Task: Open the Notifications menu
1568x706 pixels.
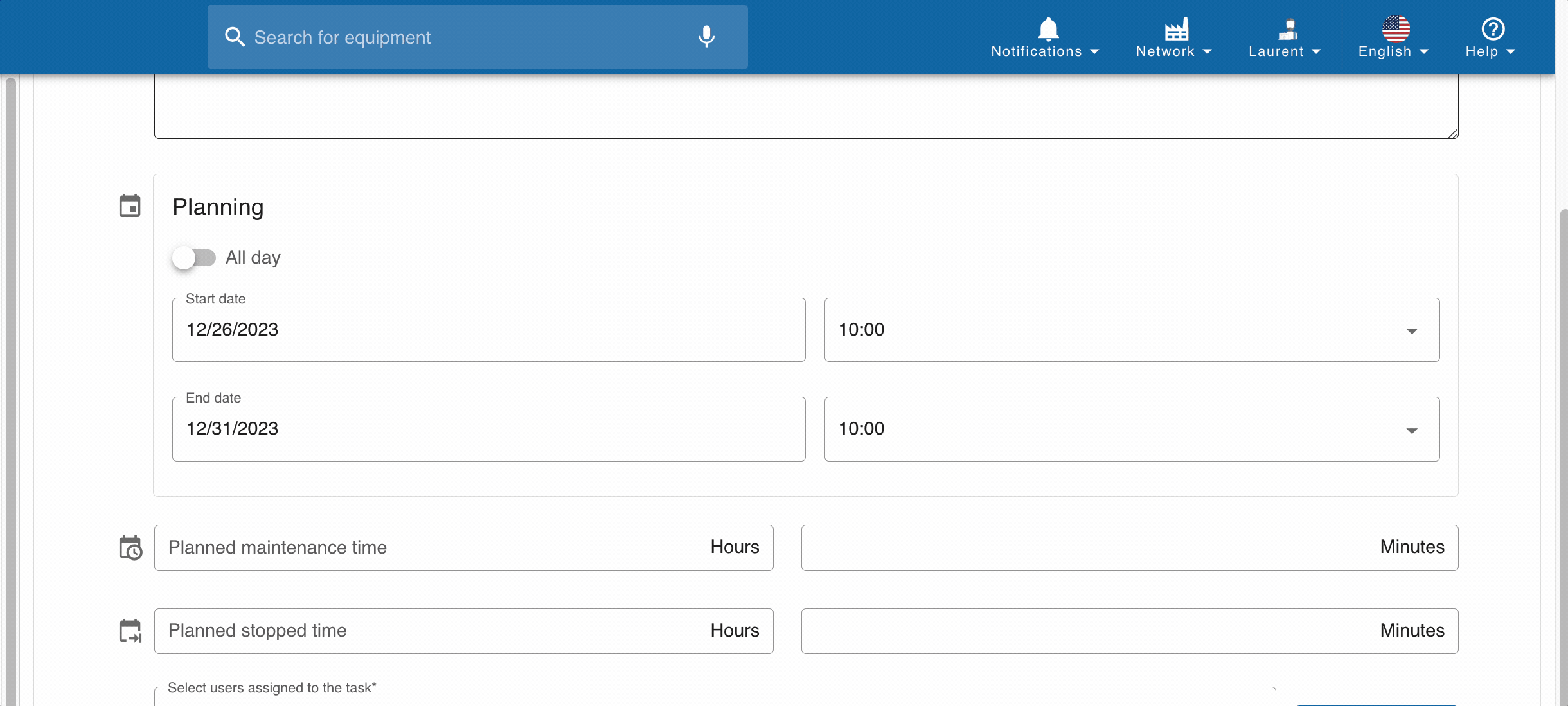Action: [1045, 51]
